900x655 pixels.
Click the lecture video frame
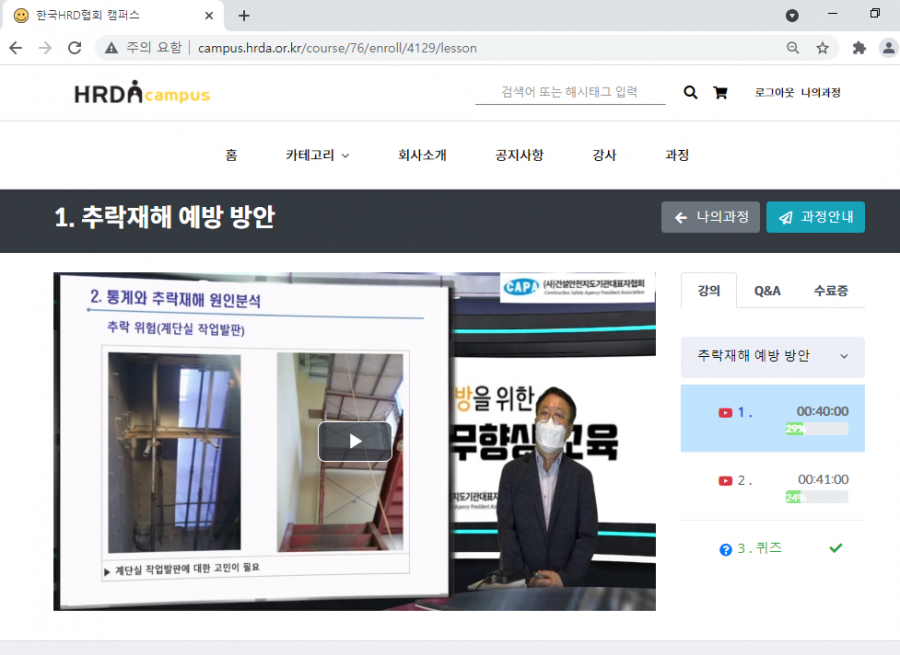(x=355, y=441)
